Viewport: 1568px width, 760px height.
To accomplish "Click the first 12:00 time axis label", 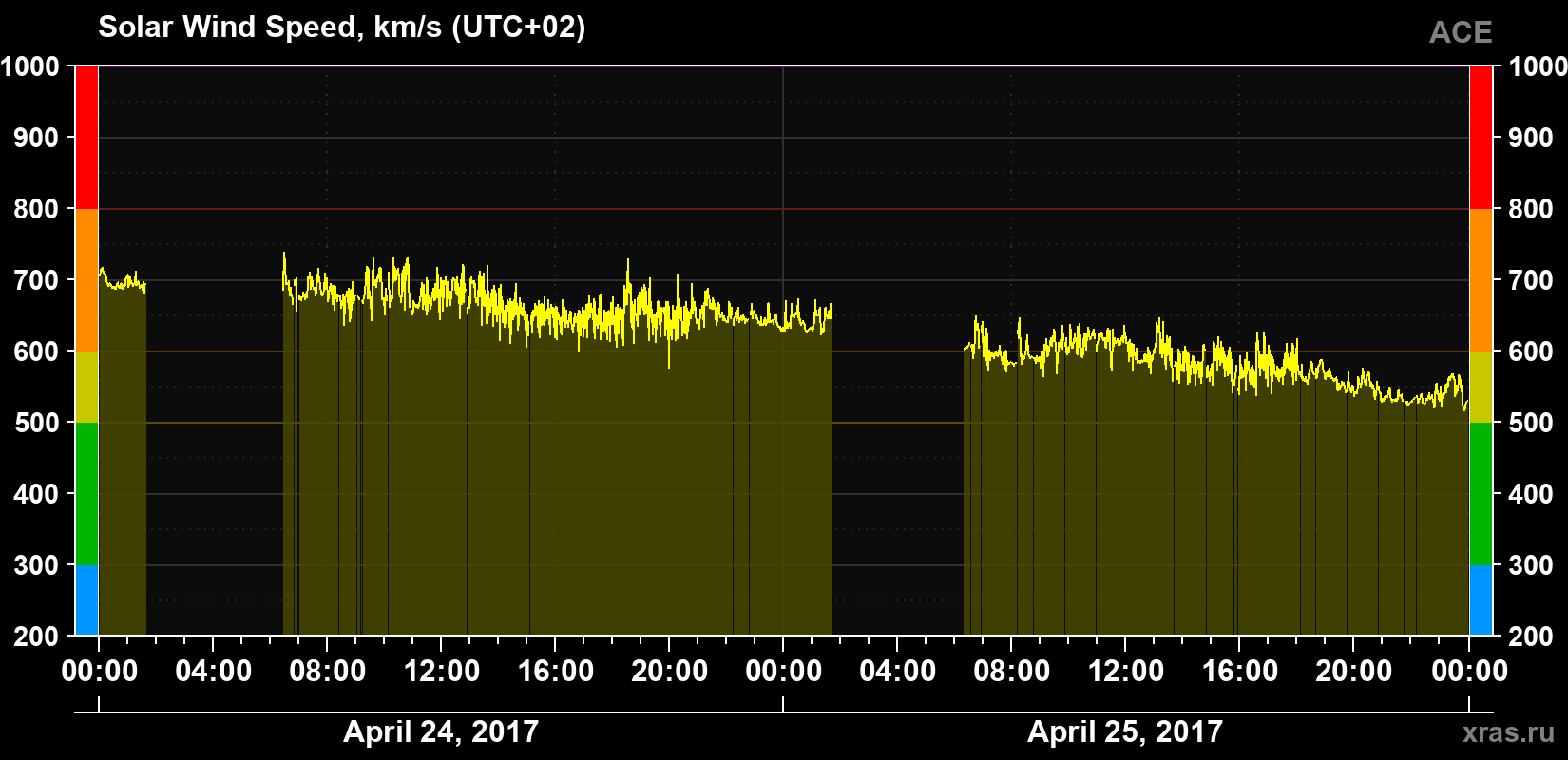I will [441, 671].
